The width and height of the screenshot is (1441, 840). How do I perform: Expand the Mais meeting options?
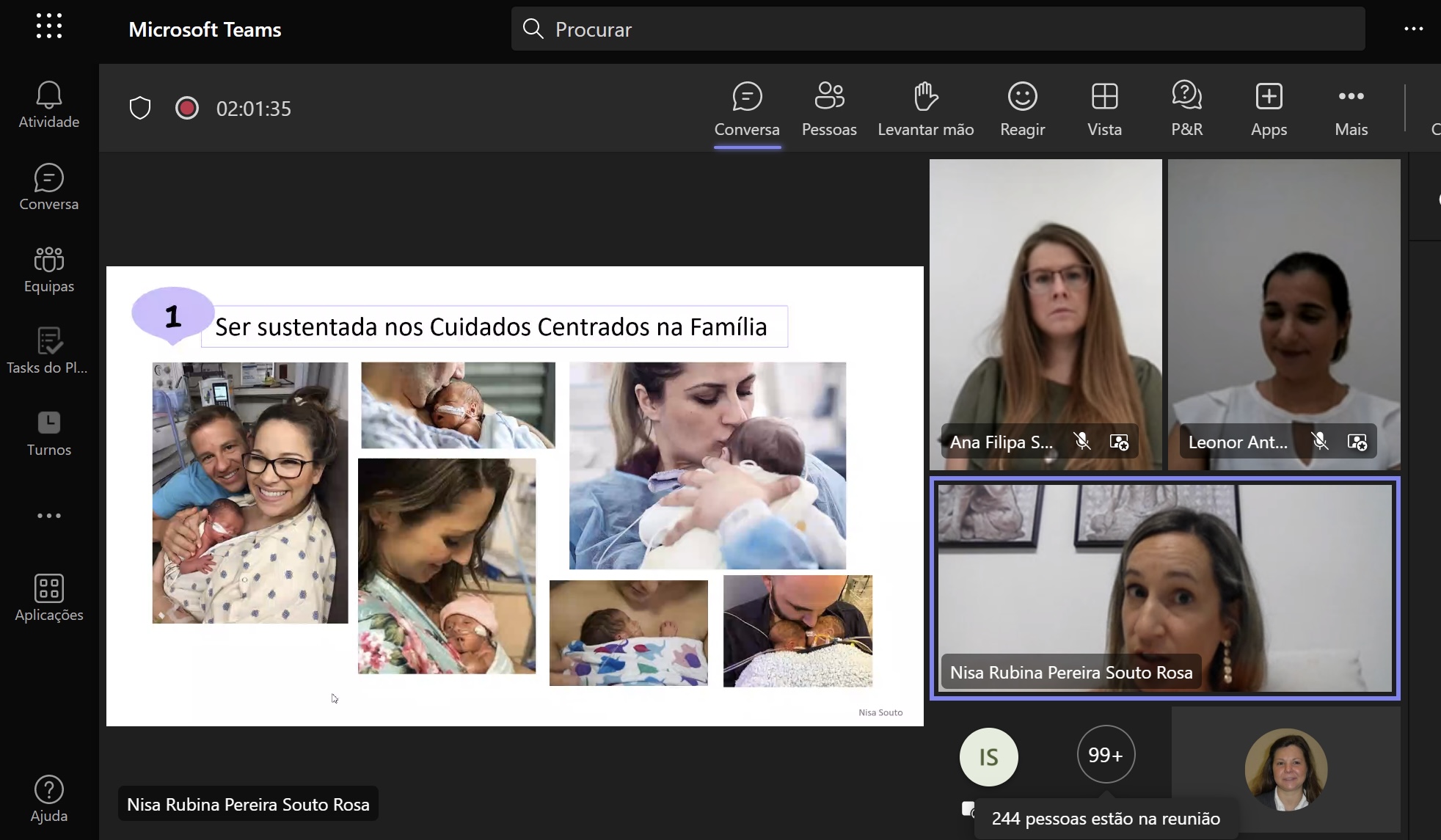click(1351, 109)
